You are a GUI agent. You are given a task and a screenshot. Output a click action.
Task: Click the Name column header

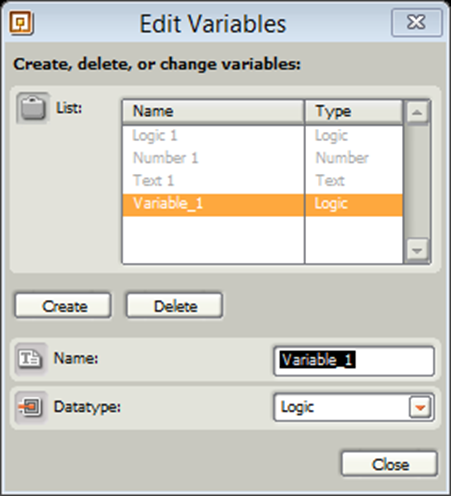coord(213,111)
